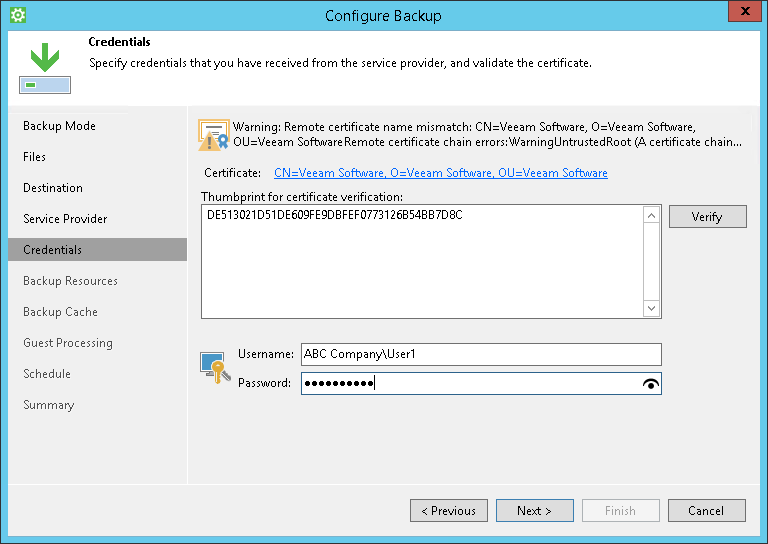Viewport: 768px width, 544px height.
Task: Select the Destination step
Action: (x=53, y=188)
